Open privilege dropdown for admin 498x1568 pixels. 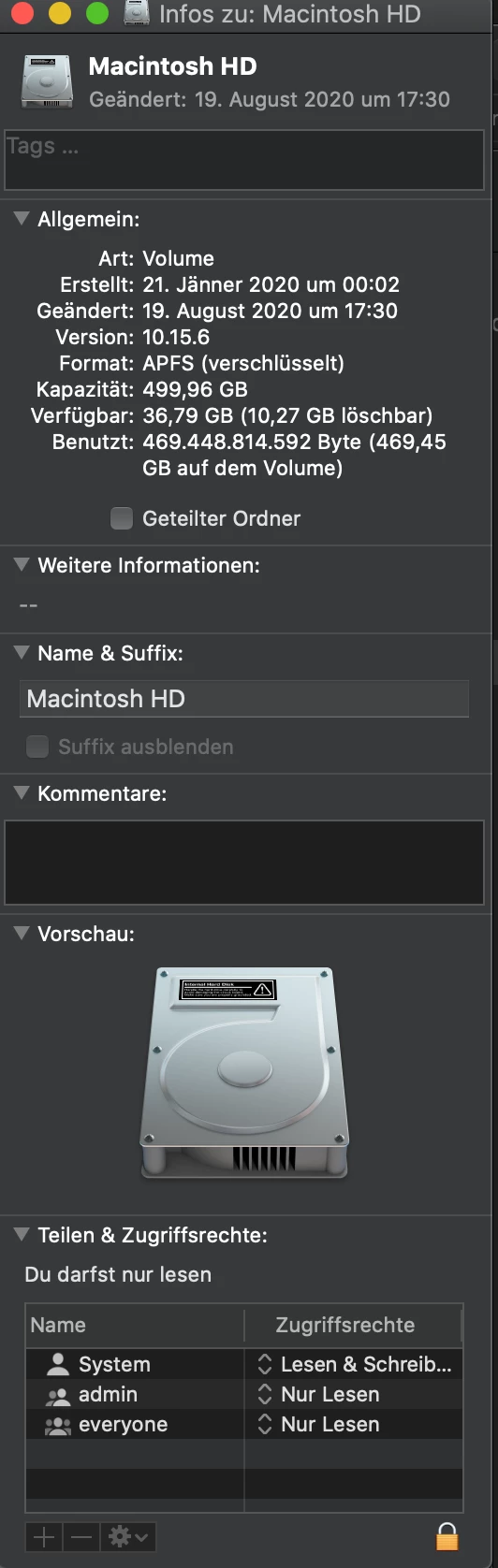[265, 1394]
